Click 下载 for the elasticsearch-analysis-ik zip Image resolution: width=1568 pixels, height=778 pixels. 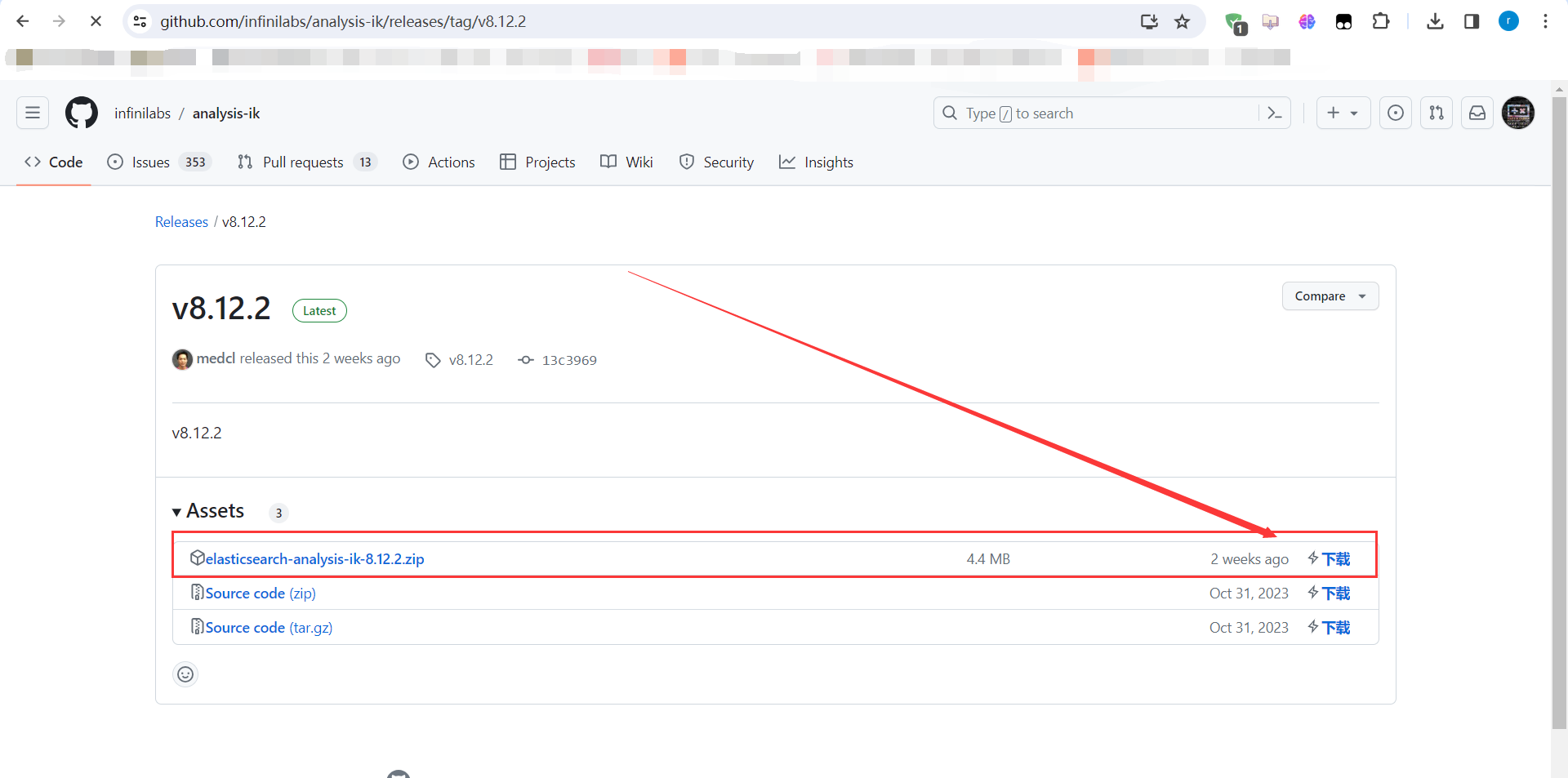pyautogui.click(x=1329, y=559)
